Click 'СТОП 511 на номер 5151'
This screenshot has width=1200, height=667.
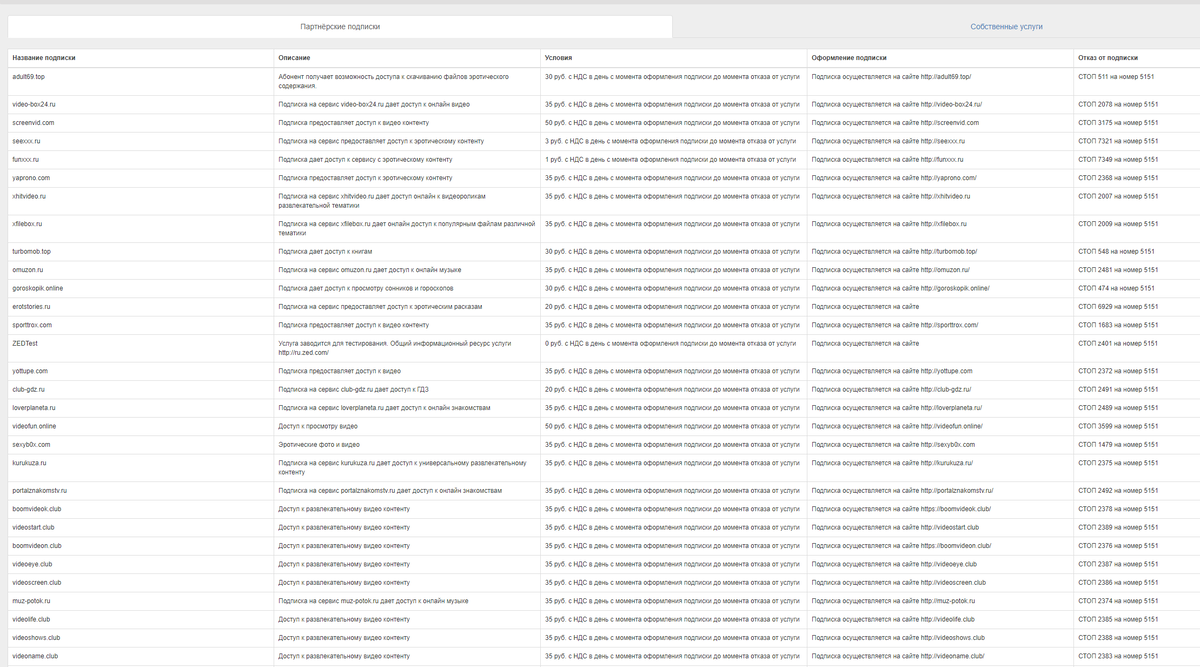pos(1116,76)
